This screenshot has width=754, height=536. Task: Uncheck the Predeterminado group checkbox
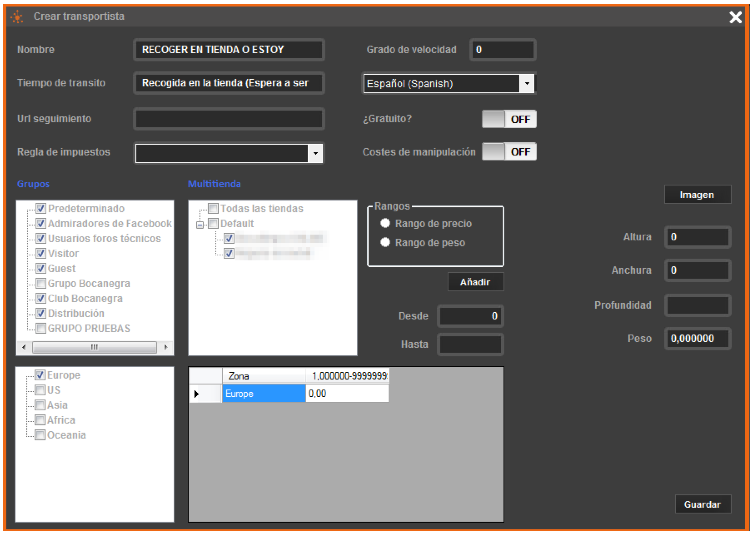point(41,209)
